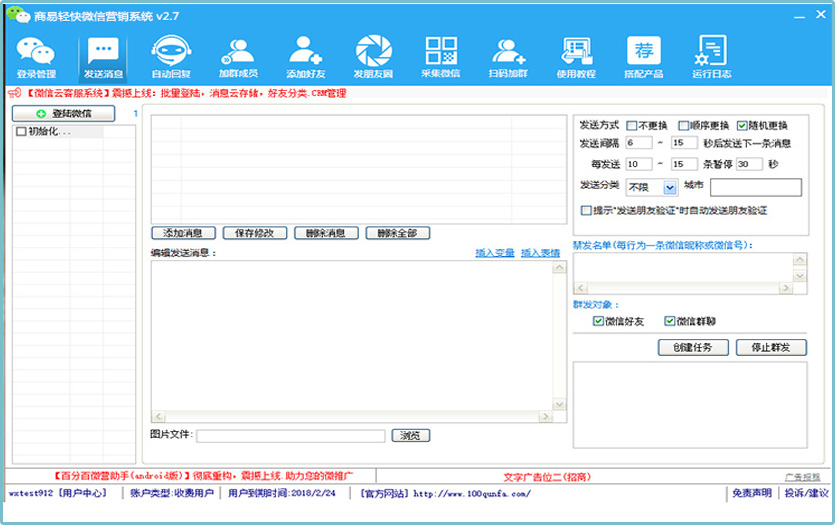Click the 广告投放 ad placement link

tap(803, 477)
